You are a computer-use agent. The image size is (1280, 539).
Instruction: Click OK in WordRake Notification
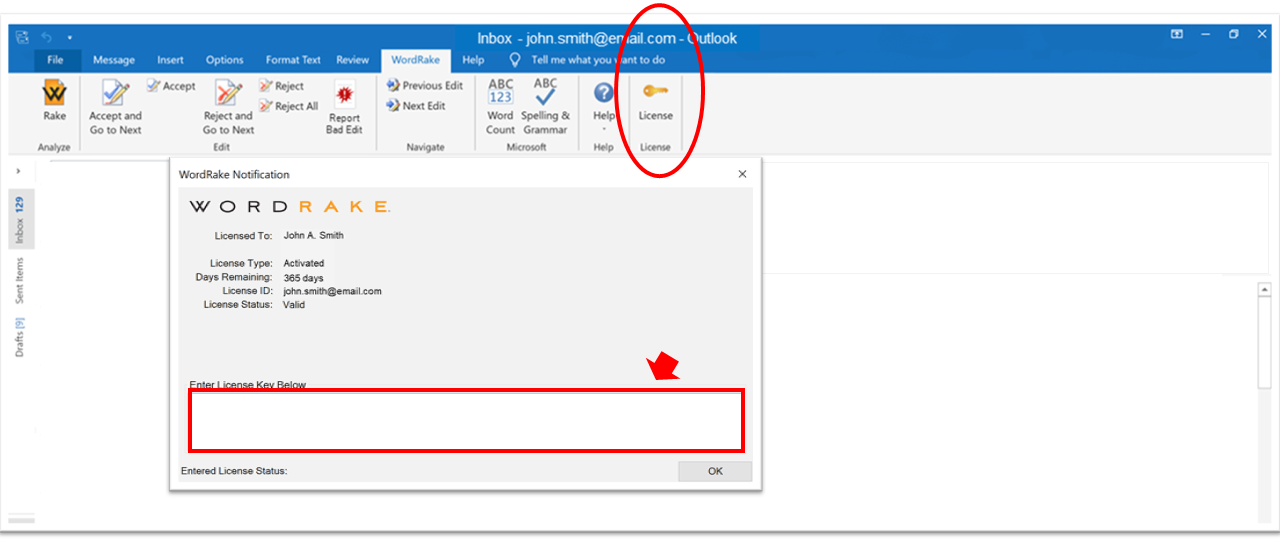pyautogui.click(x=715, y=471)
